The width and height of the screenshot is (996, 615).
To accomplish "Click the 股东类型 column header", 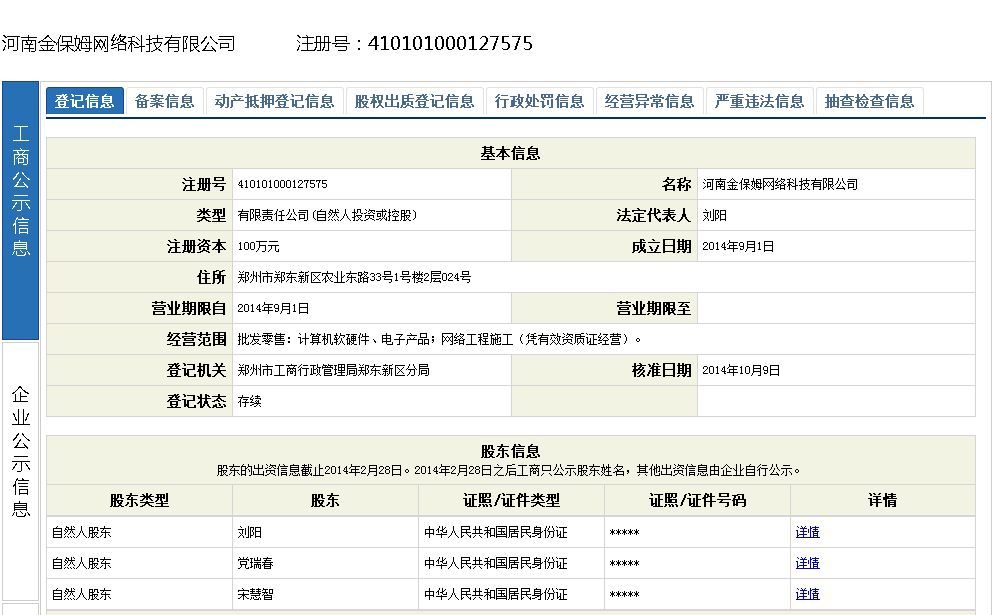I will click(139, 501).
